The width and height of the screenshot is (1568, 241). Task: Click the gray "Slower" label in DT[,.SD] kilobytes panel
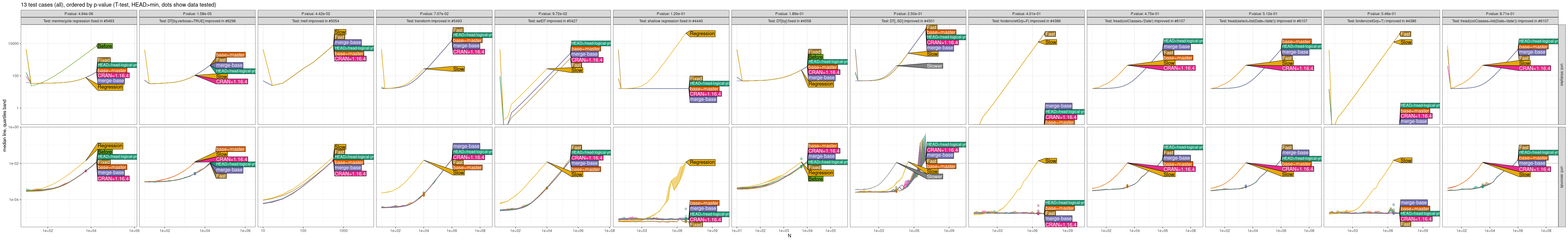click(934, 66)
